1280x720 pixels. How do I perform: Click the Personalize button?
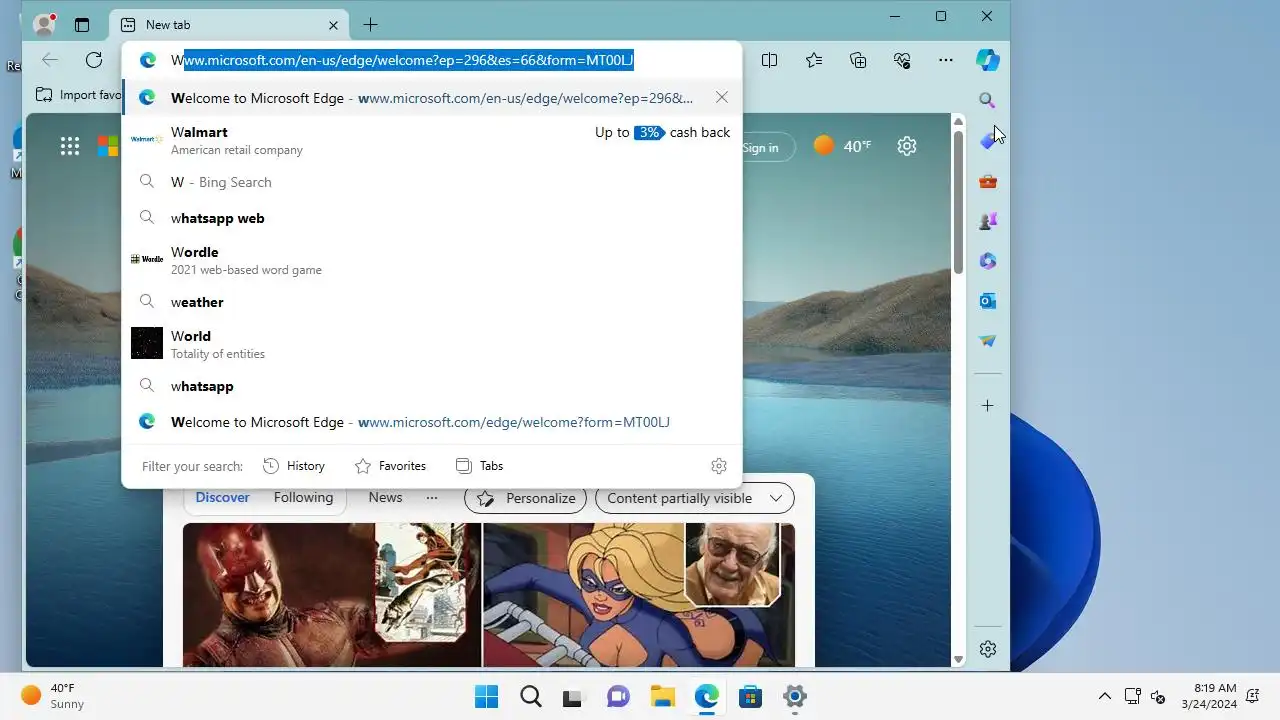pos(525,498)
